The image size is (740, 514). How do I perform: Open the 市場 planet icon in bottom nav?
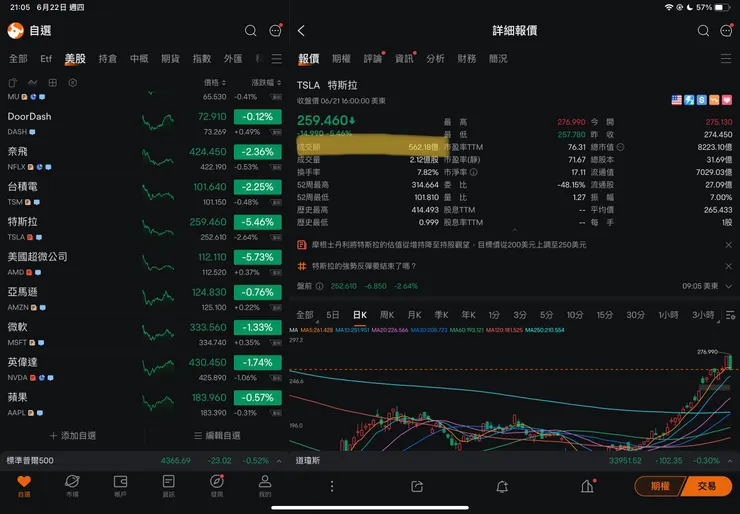72,486
